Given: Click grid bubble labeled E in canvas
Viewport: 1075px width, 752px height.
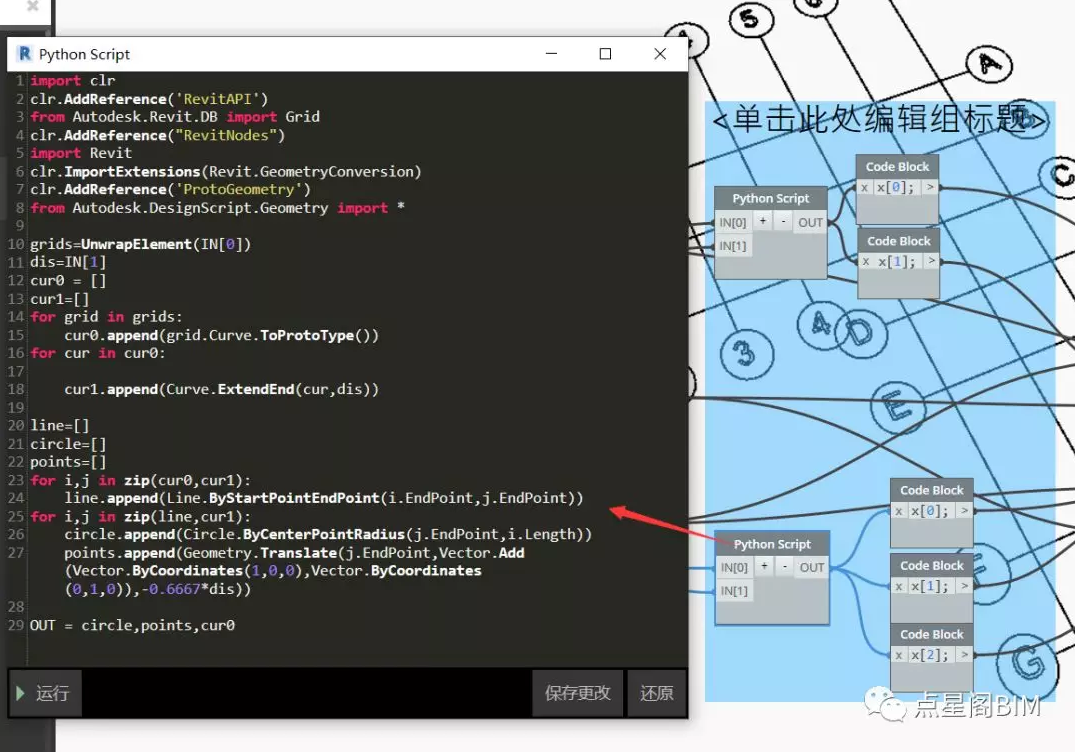Looking at the screenshot, I should pos(897,407).
